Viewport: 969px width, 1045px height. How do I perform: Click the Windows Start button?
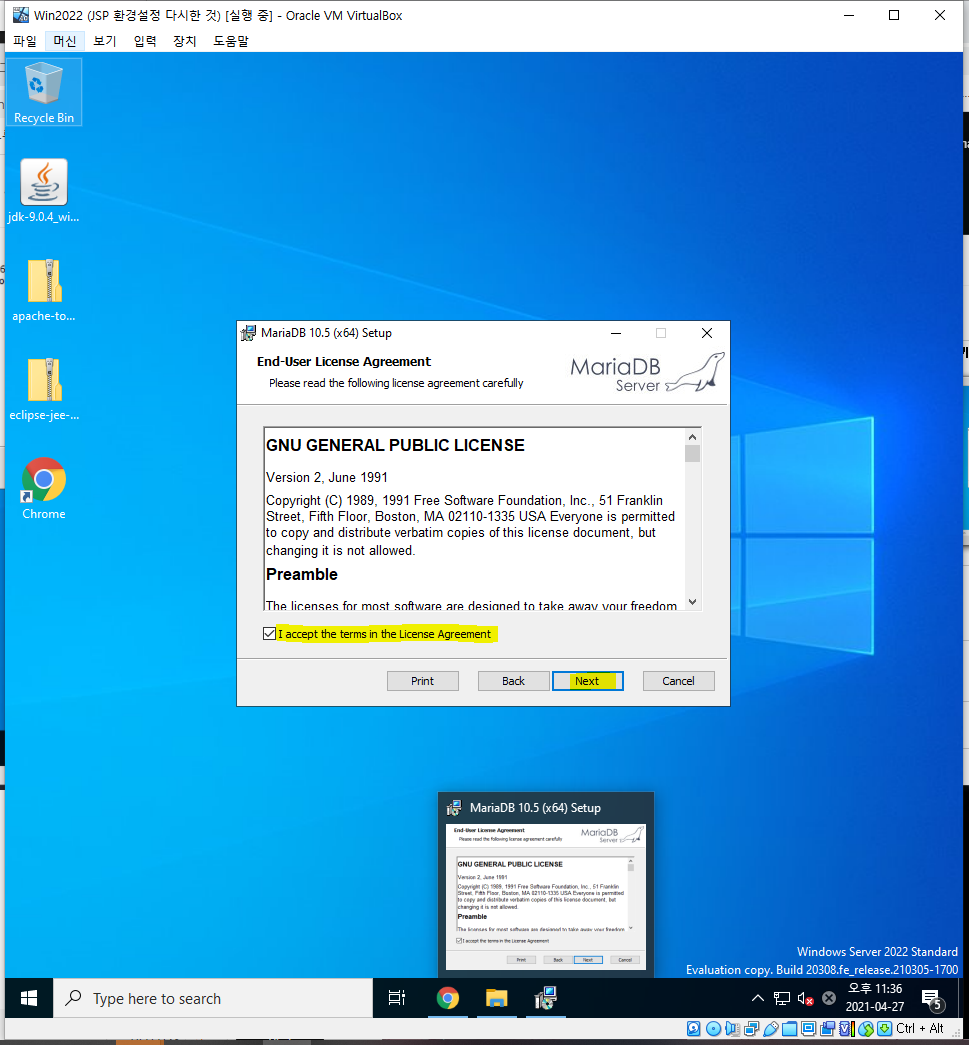coord(29,998)
